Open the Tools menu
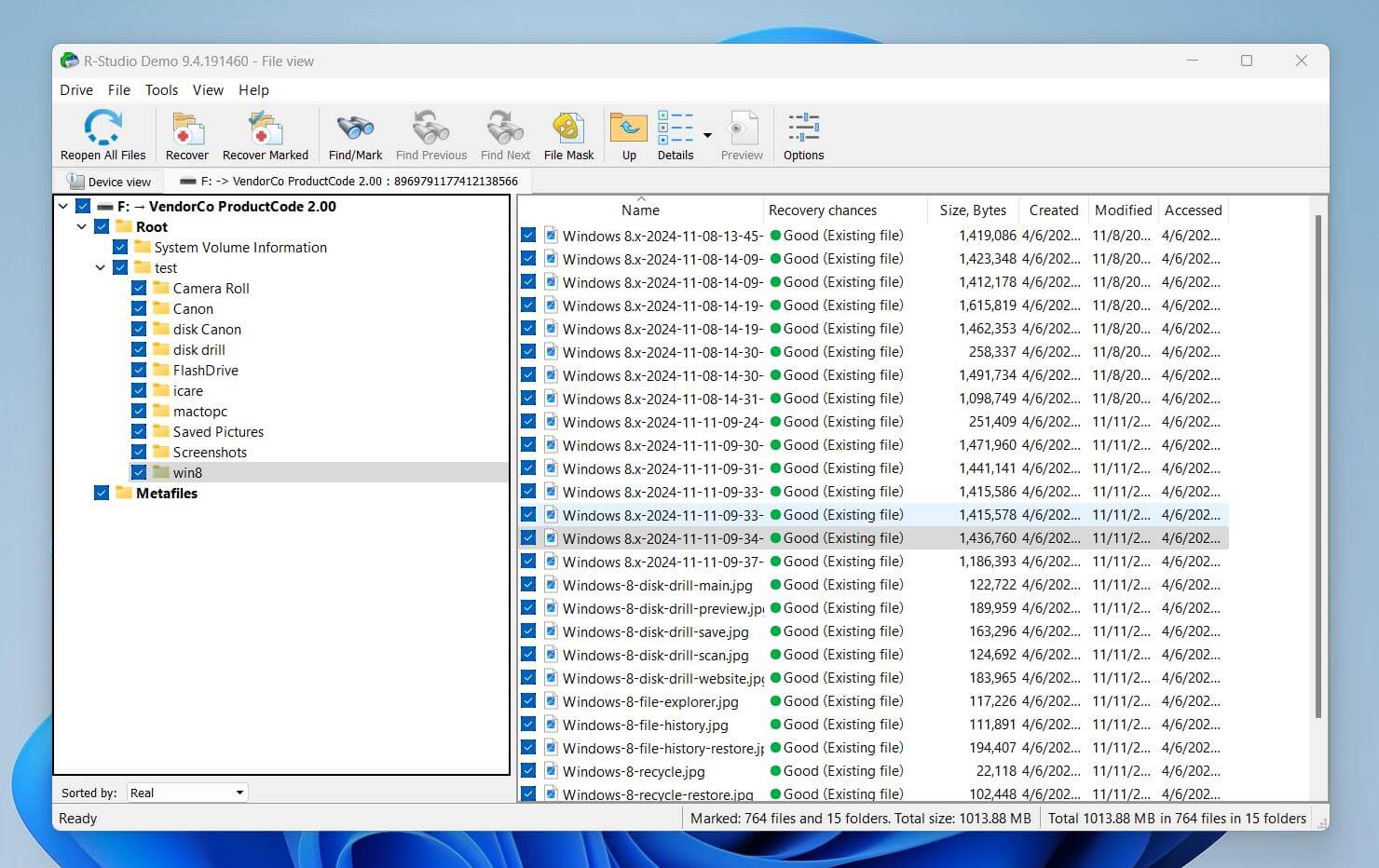The image size is (1379, 868). [161, 90]
